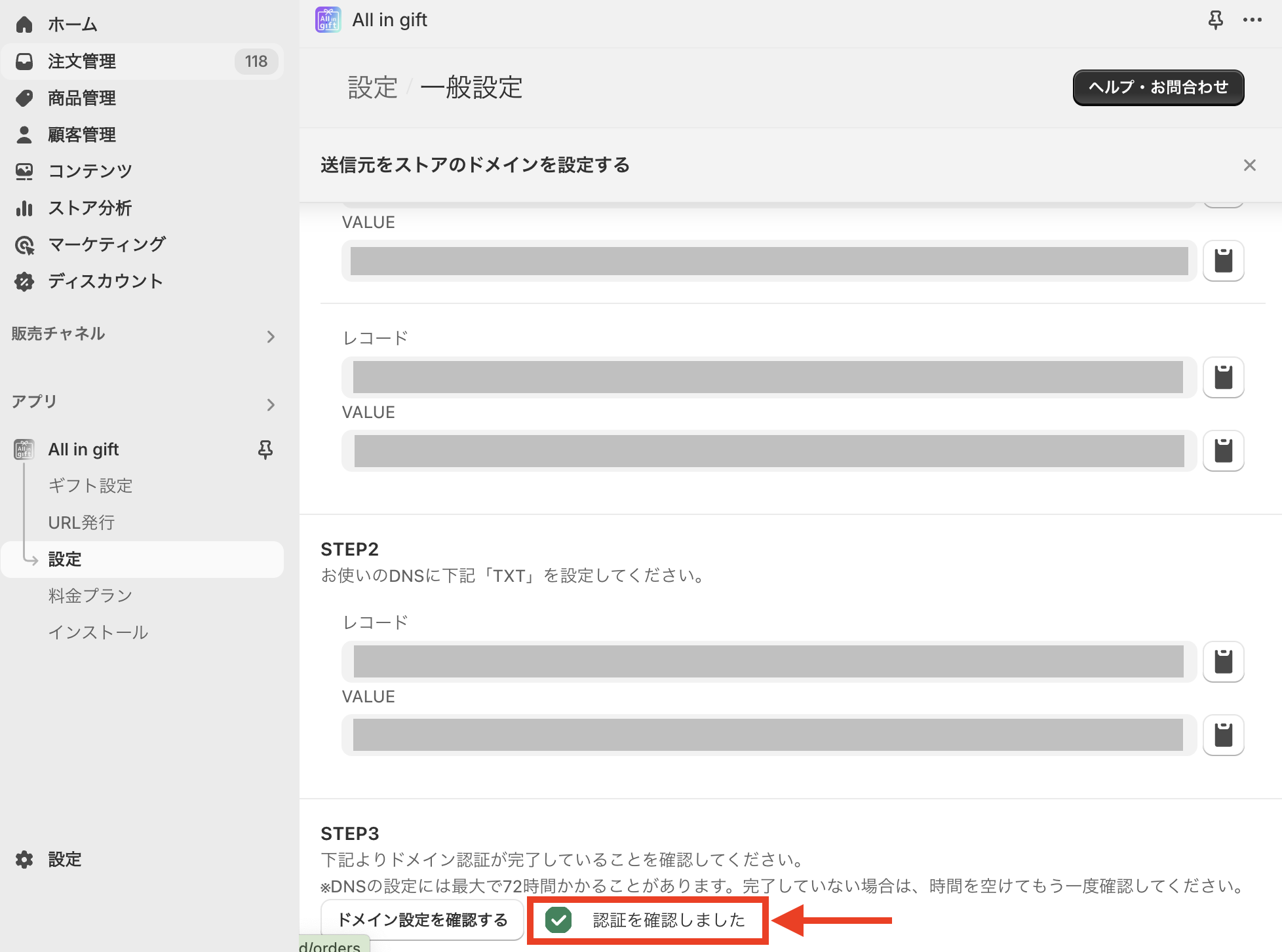Click the STEP2 レコード input field

point(768,662)
